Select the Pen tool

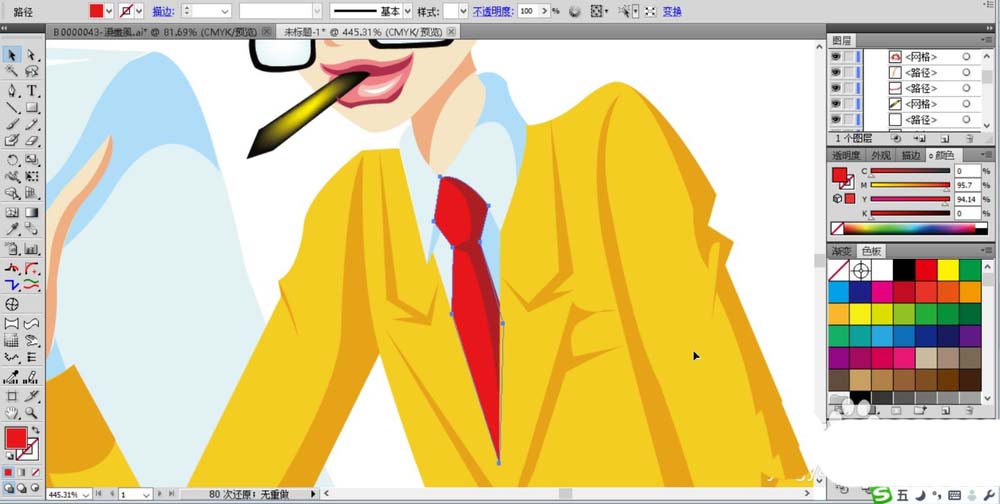(x=12, y=91)
